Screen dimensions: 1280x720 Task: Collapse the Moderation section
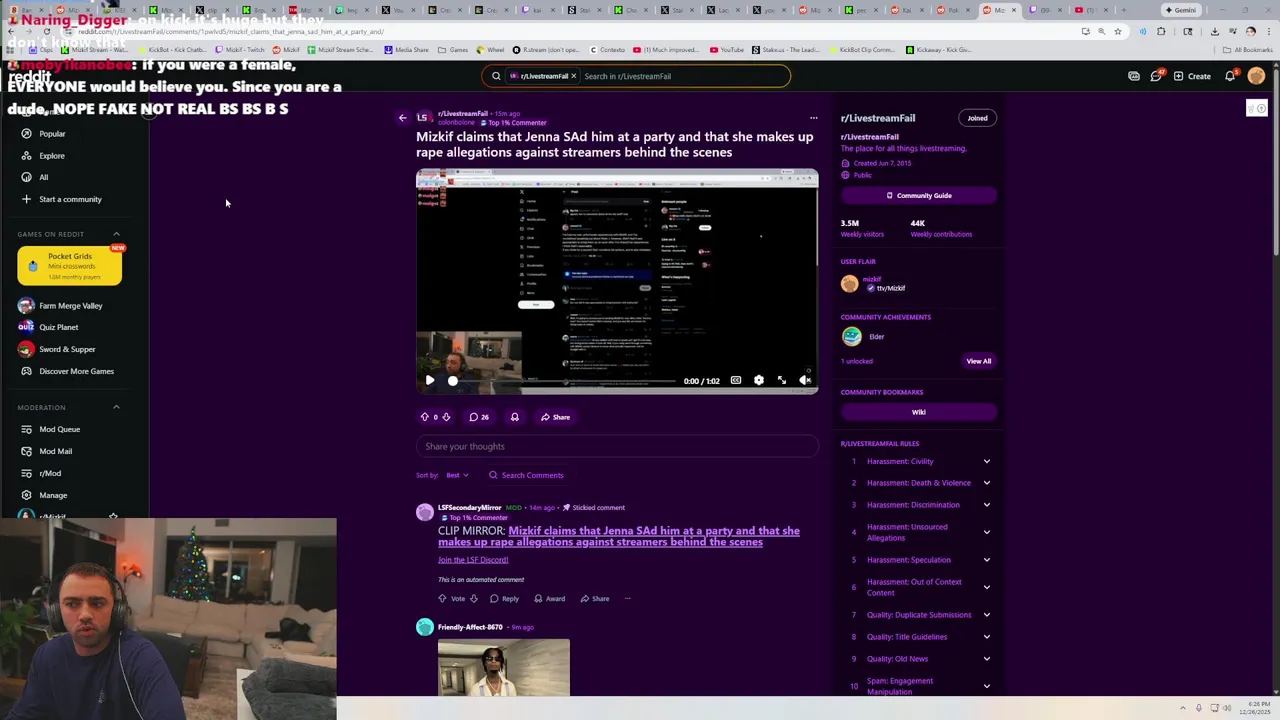(116, 407)
